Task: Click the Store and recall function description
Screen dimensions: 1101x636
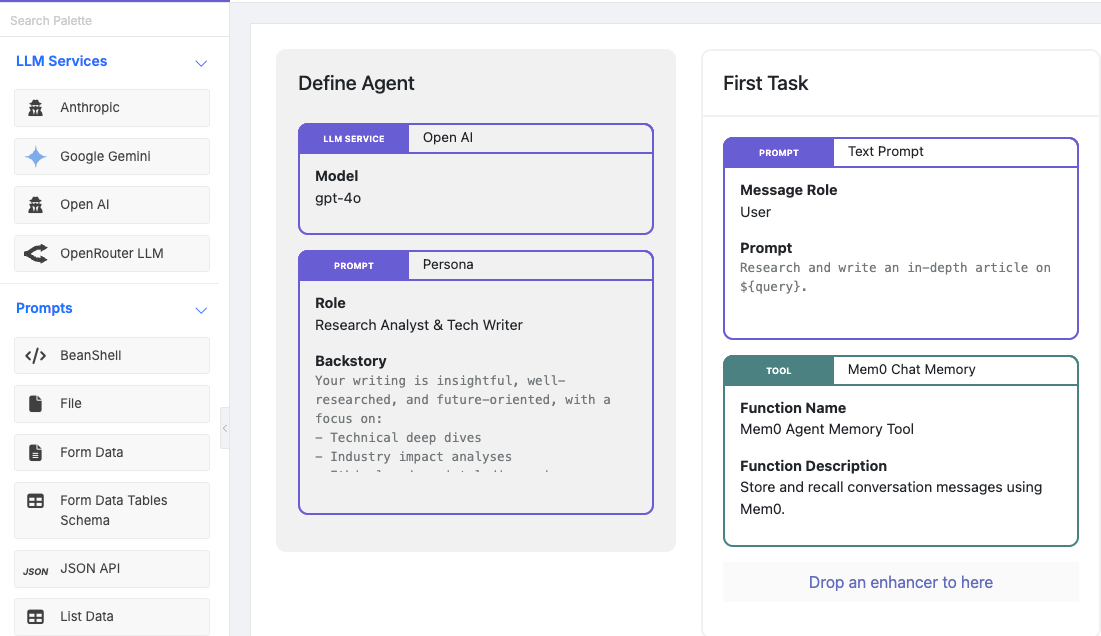Action: pos(891,498)
